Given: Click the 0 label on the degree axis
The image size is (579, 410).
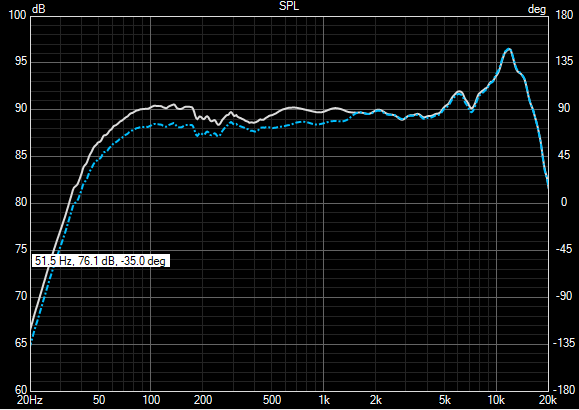Looking at the screenshot, I should 563,202.
